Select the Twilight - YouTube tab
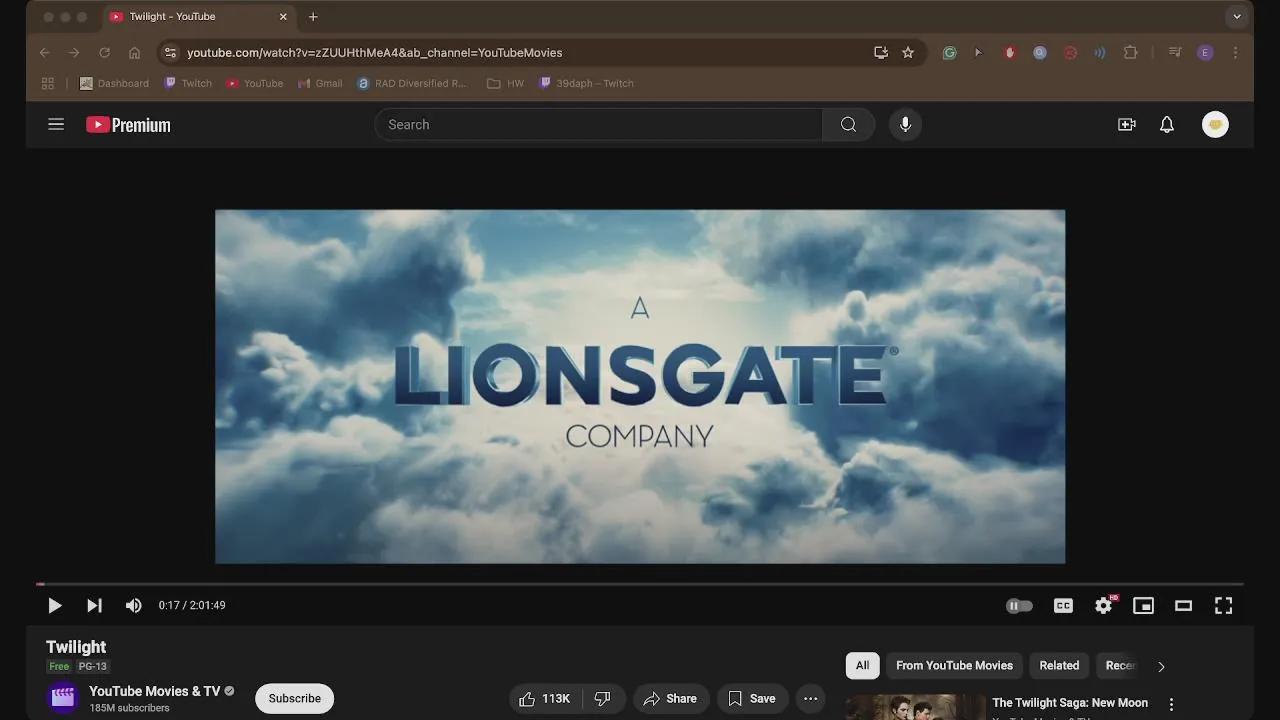Image resolution: width=1280 pixels, height=720 pixels. click(197, 17)
